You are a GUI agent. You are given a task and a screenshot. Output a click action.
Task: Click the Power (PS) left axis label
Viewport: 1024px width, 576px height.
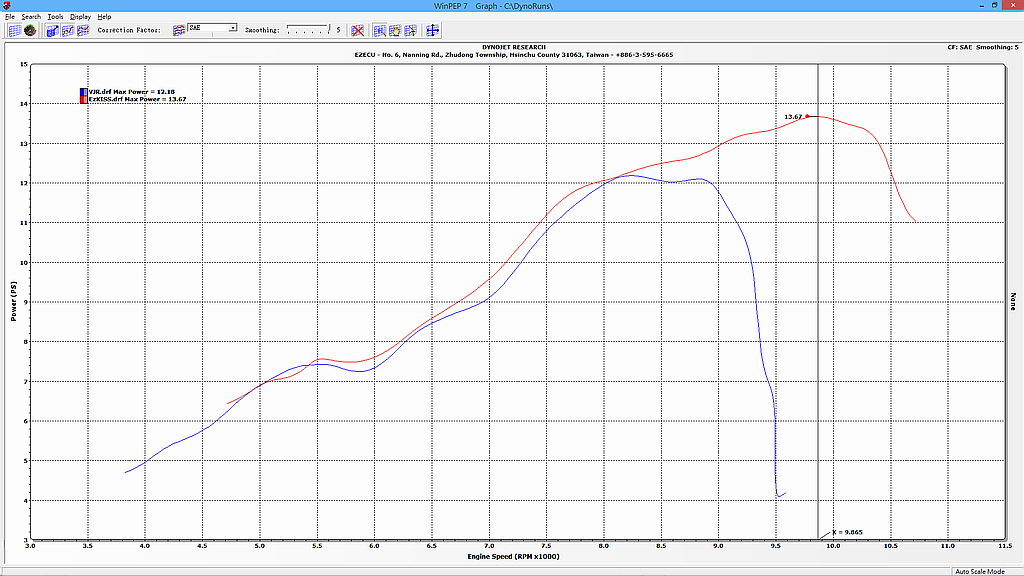(x=14, y=301)
